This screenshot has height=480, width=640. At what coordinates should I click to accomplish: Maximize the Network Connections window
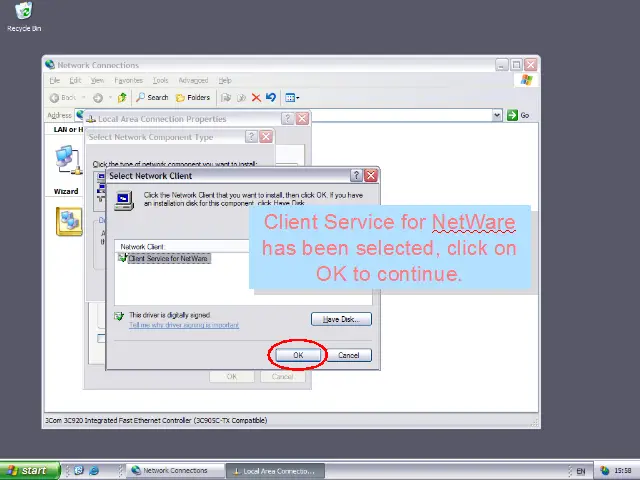[516, 64]
